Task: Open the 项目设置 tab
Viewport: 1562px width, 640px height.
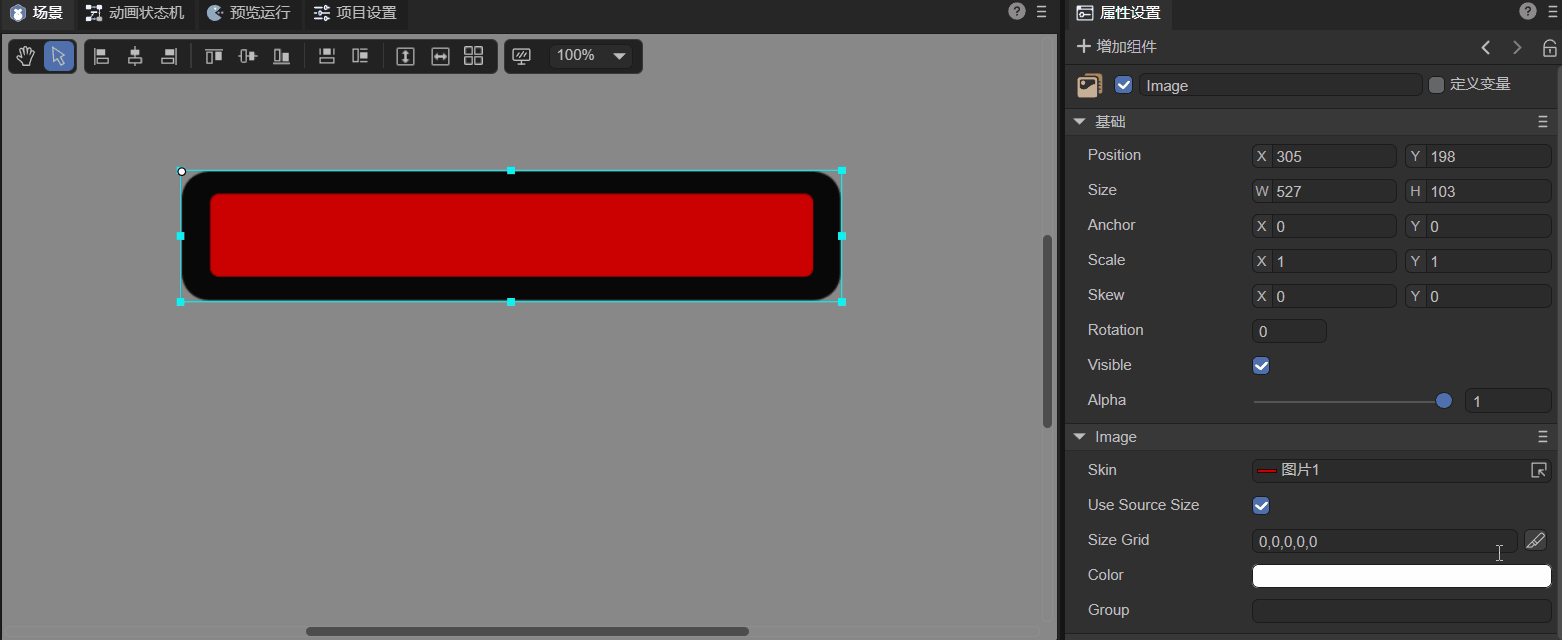Action: [x=355, y=13]
